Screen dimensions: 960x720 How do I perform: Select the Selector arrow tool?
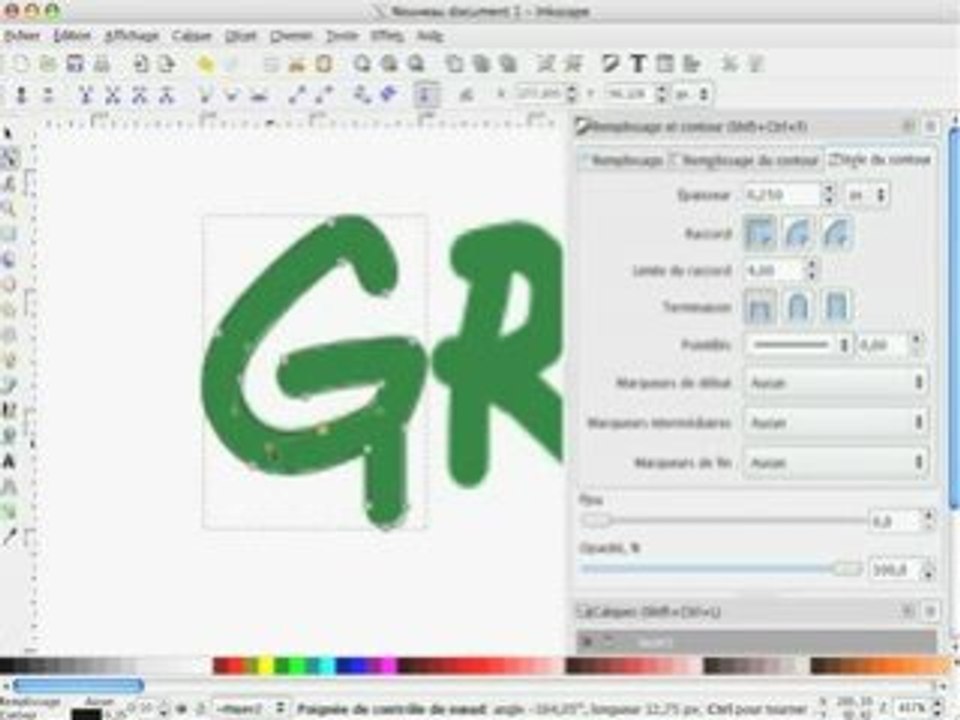(x=9, y=133)
